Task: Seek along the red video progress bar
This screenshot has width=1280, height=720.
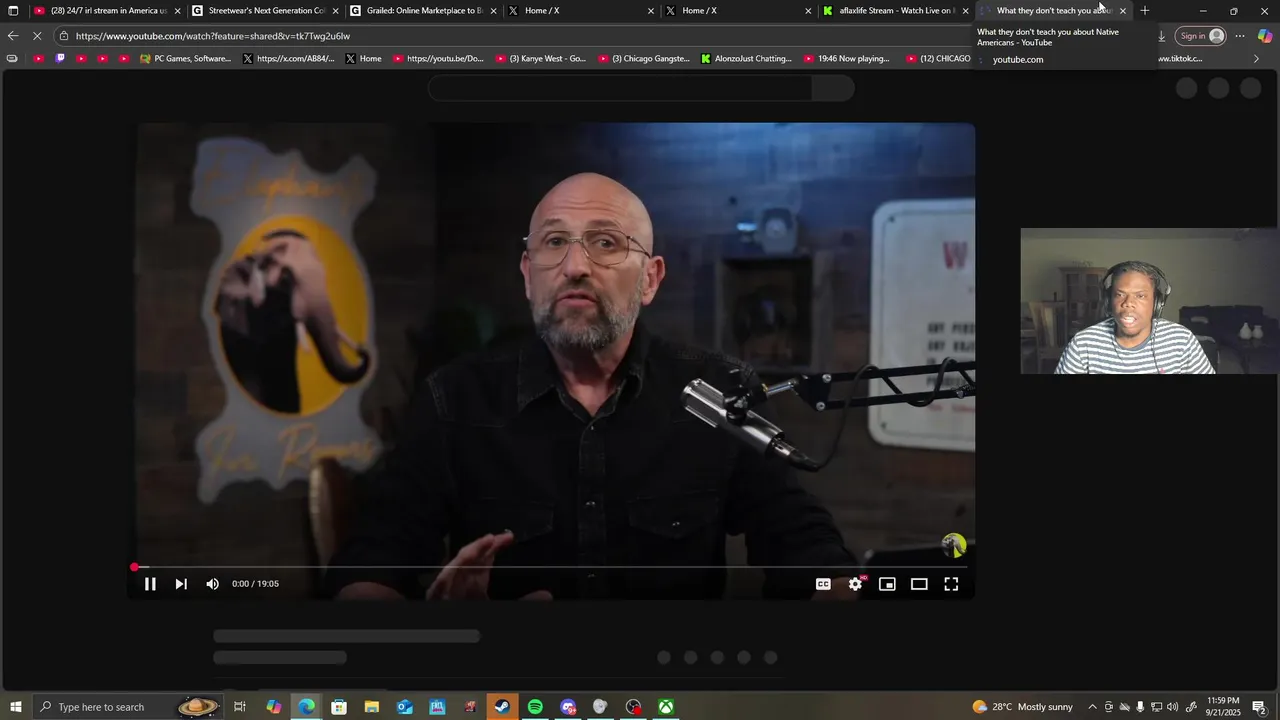Action: click(x=550, y=567)
